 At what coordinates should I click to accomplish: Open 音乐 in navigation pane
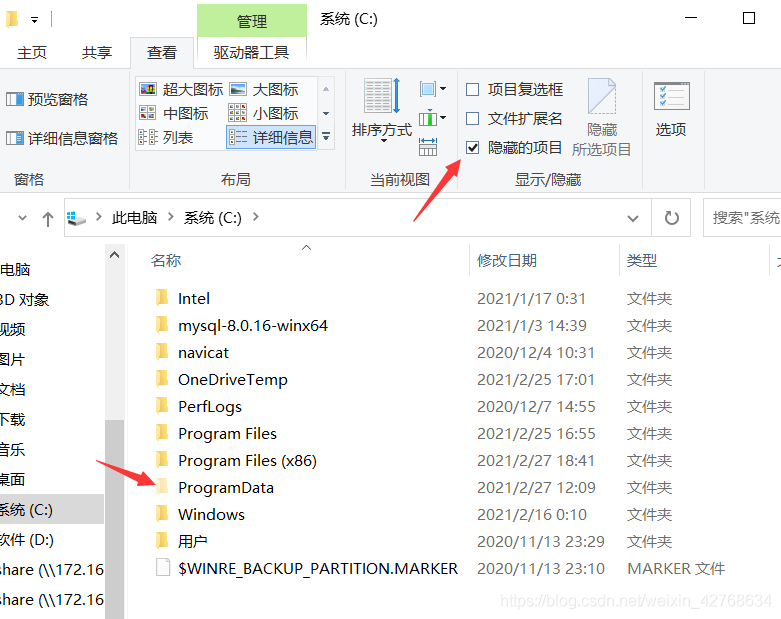12,449
